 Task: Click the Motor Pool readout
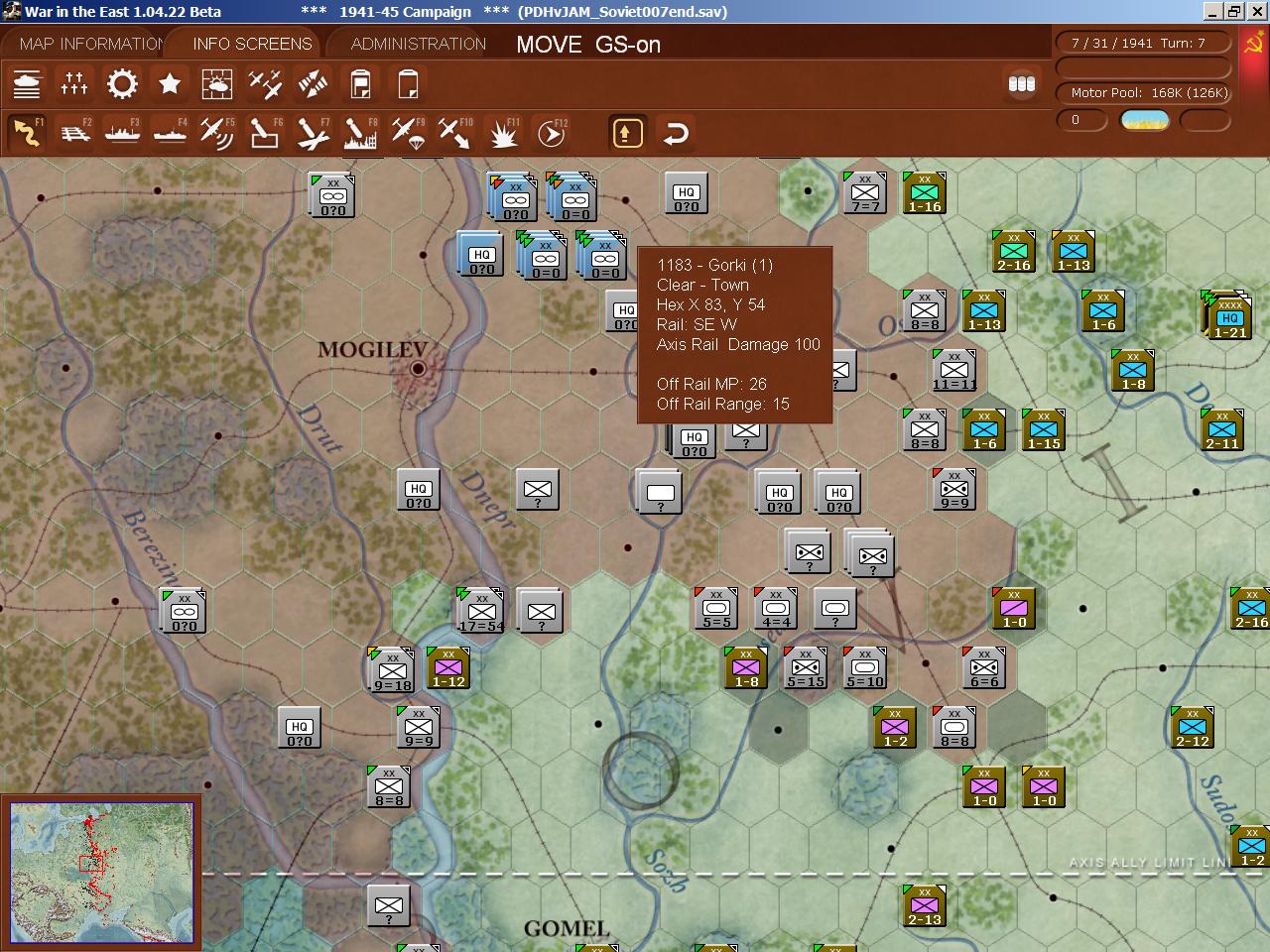click(x=1143, y=92)
